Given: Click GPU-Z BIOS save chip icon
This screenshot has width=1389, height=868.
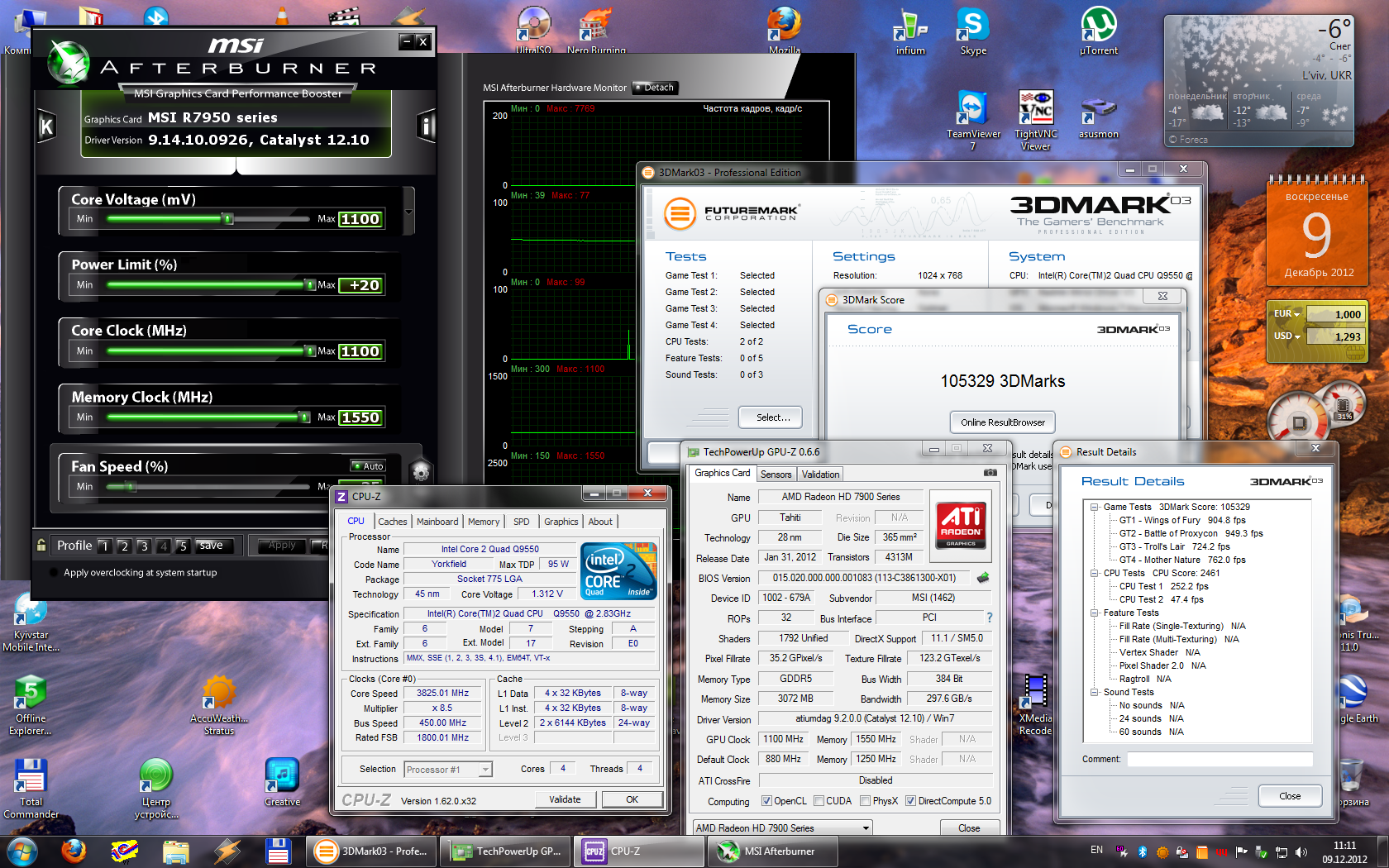Looking at the screenshot, I should coord(983,578).
